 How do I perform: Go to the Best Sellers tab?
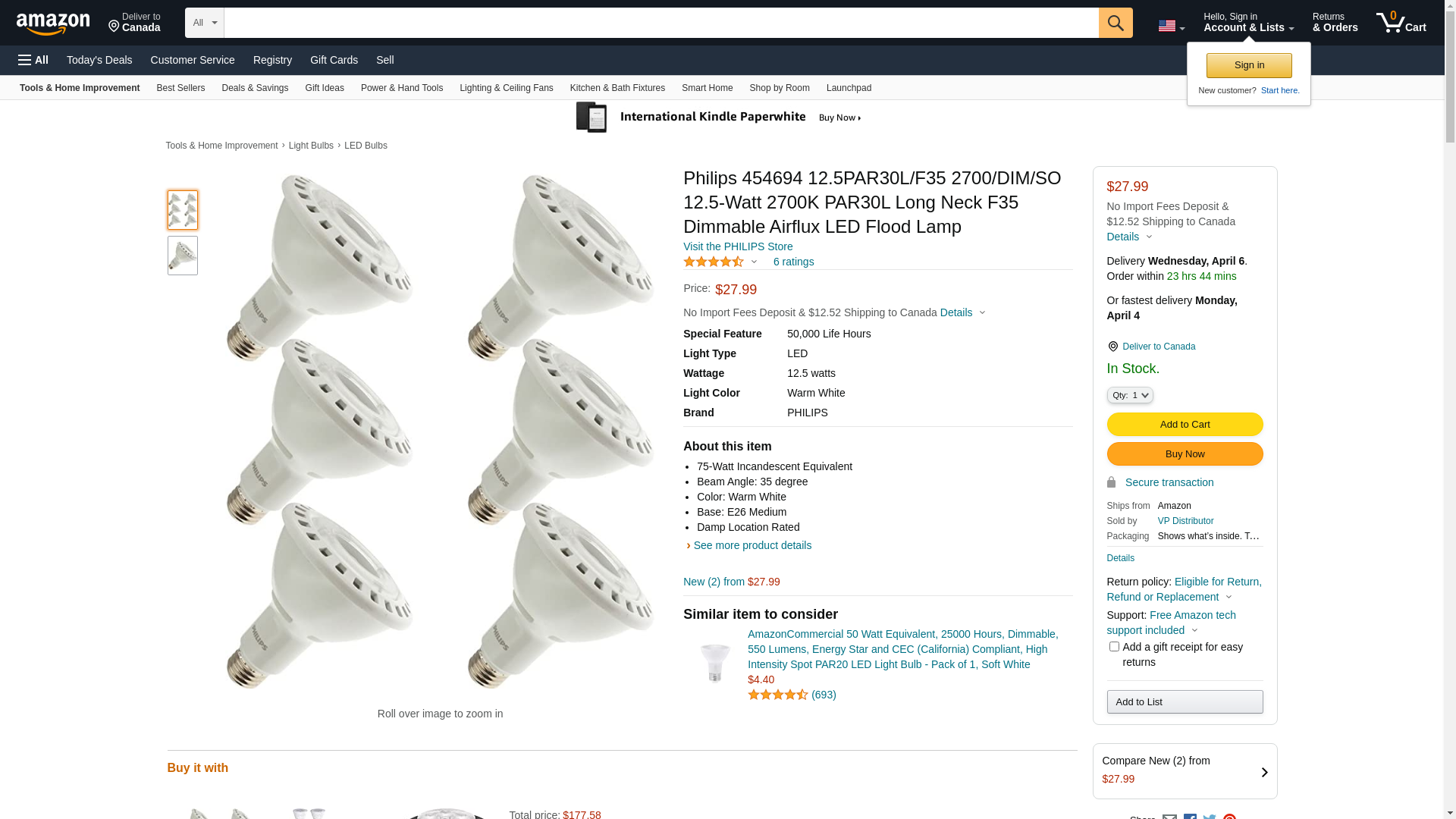tap(180, 88)
